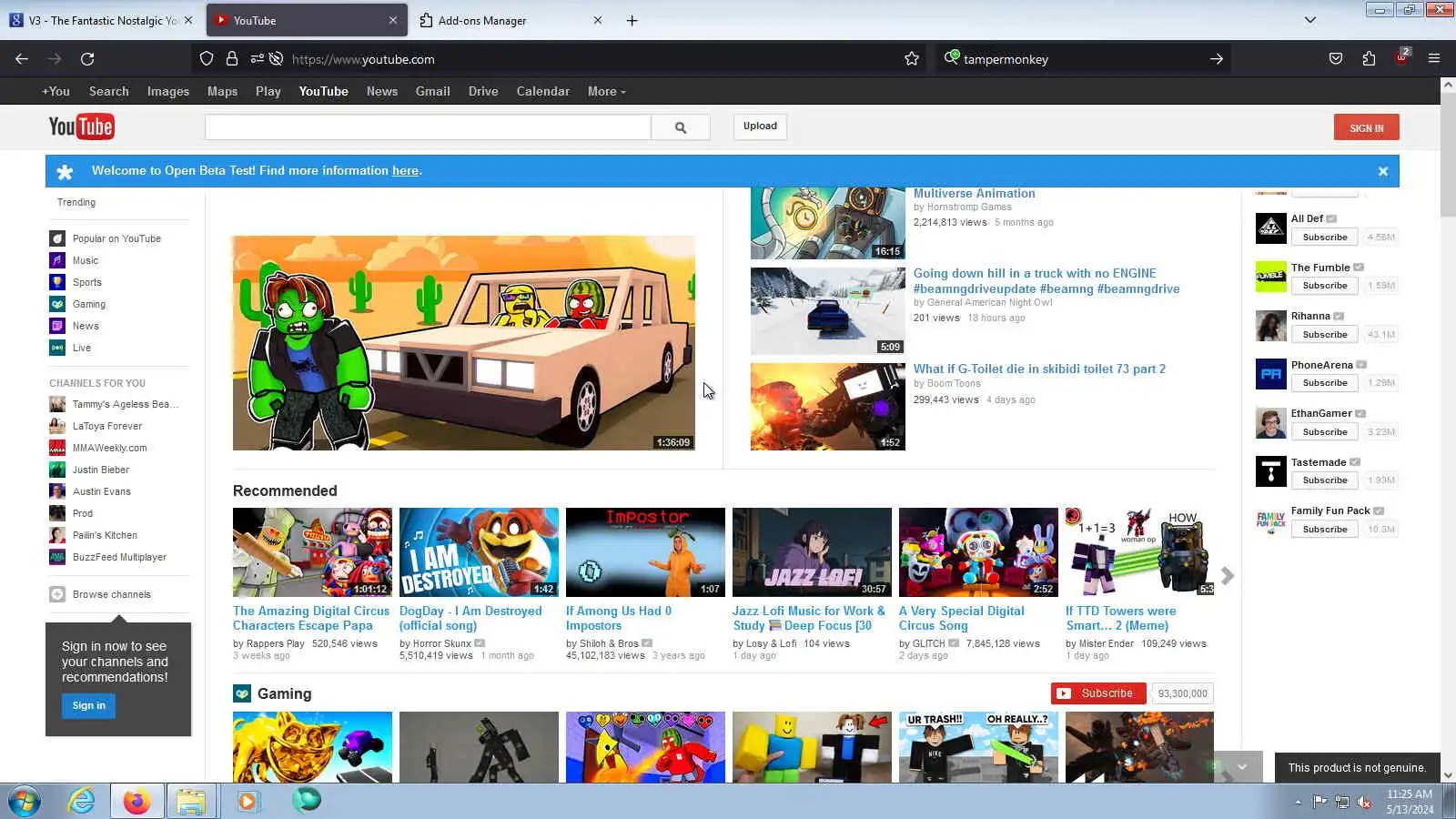Open the Jazz Lofi video thumbnail
Screen dimensions: 1456x819
coord(812,552)
